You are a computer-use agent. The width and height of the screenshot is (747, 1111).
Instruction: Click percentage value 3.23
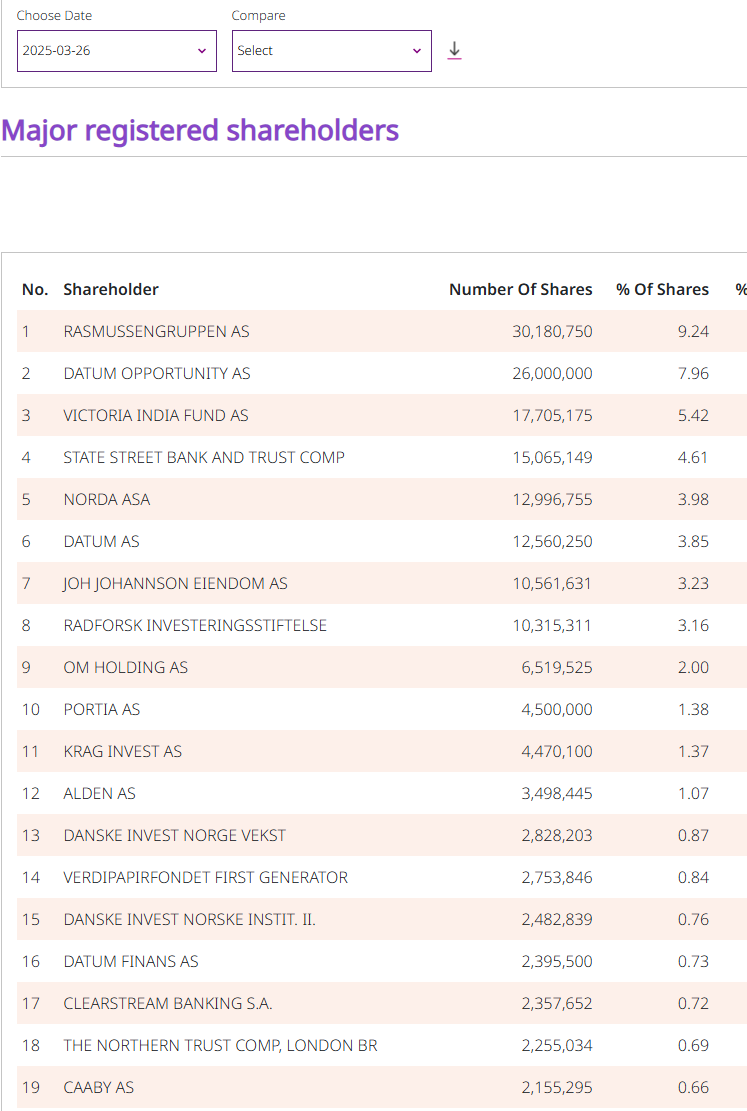point(693,583)
